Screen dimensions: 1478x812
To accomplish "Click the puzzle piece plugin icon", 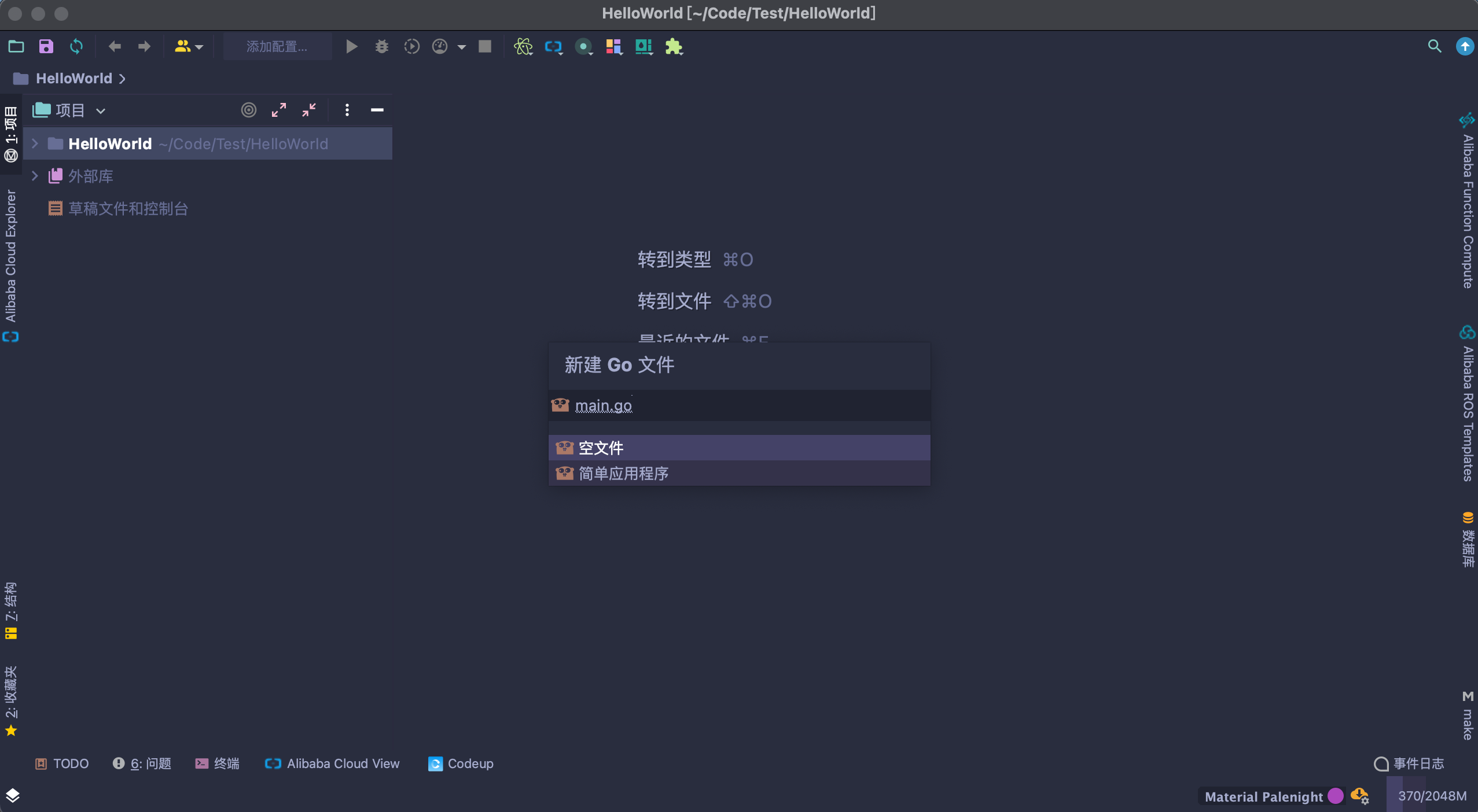I will click(674, 46).
